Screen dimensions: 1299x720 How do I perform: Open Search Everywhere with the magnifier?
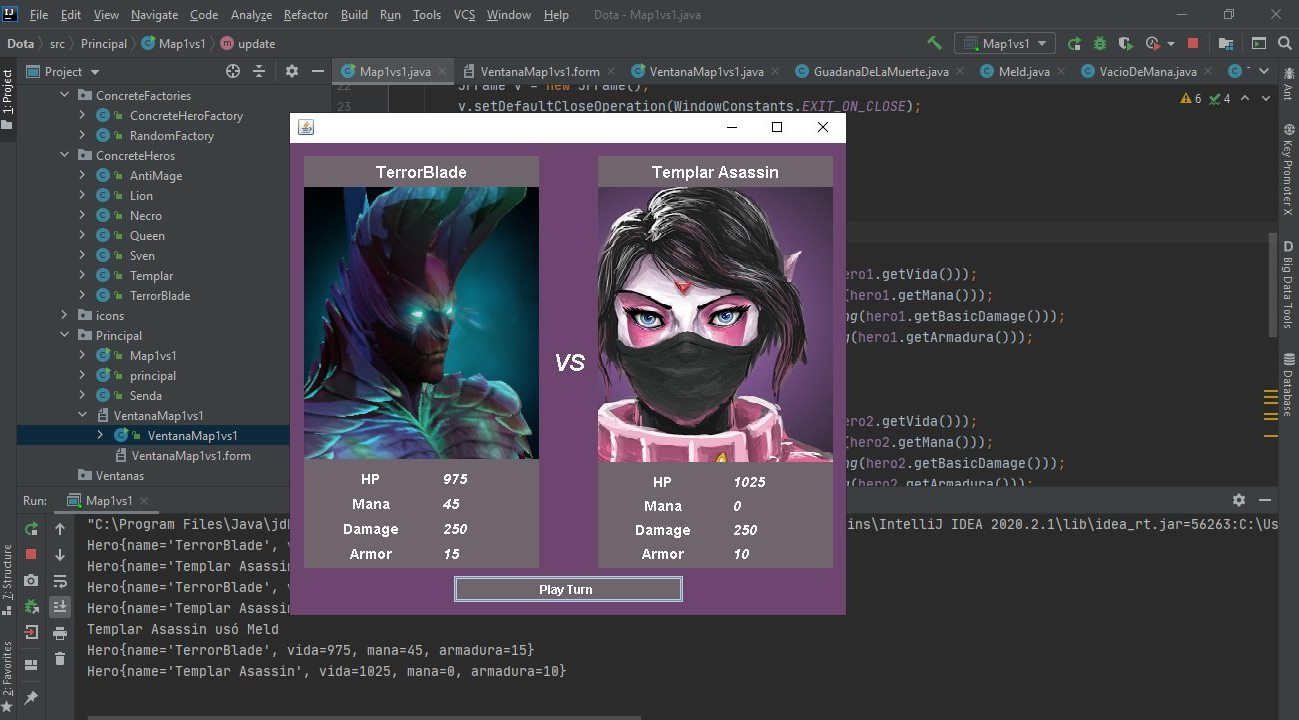click(1283, 44)
